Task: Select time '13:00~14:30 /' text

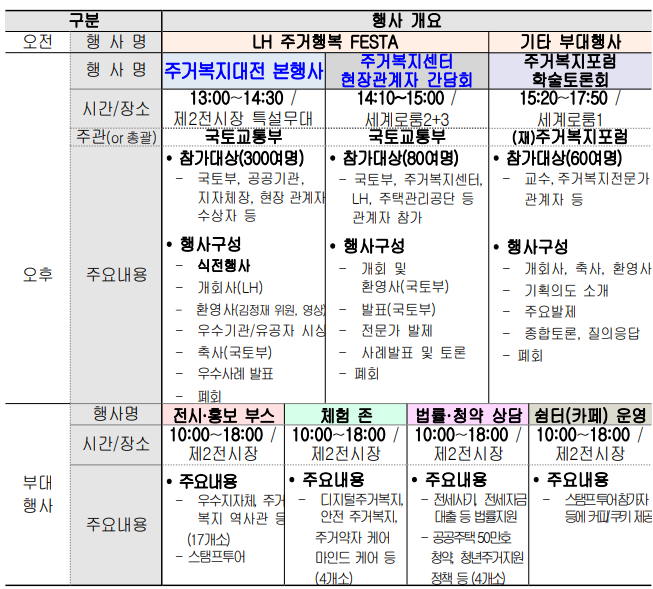Action: (243, 99)
